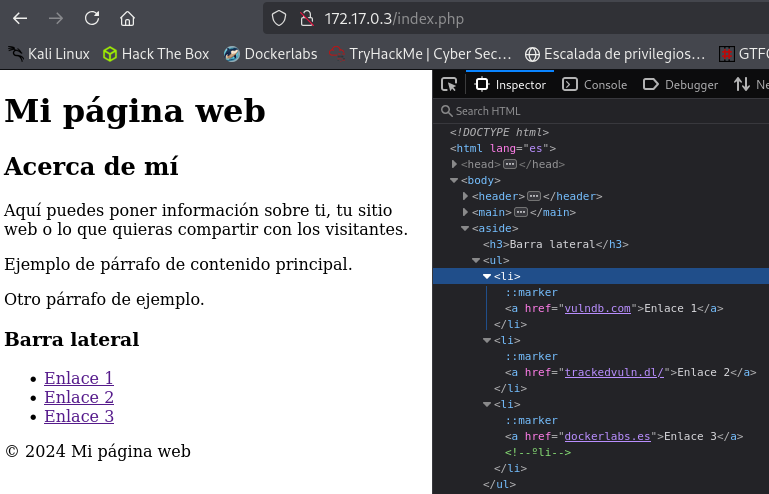Collapse the li containing Enlace 2
The image size is (769, 494).
(487, 340)
